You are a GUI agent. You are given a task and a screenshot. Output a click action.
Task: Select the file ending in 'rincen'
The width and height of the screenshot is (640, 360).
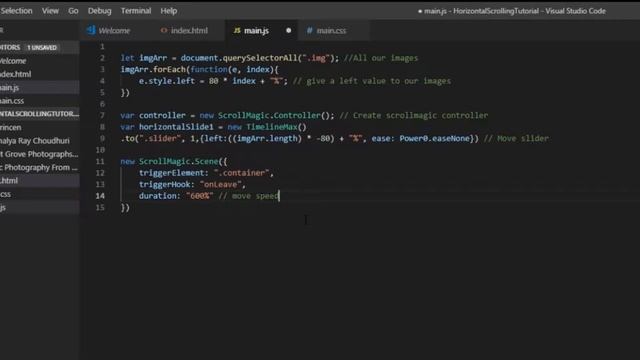click(x=40, y=127)
